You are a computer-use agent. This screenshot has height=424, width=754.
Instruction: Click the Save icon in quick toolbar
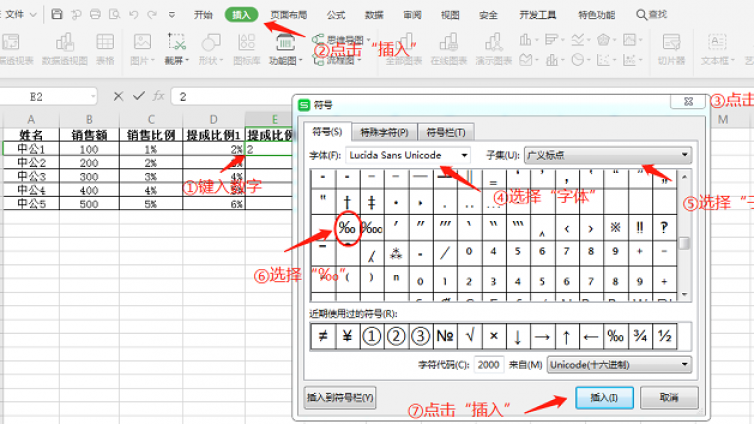point(57,14)
